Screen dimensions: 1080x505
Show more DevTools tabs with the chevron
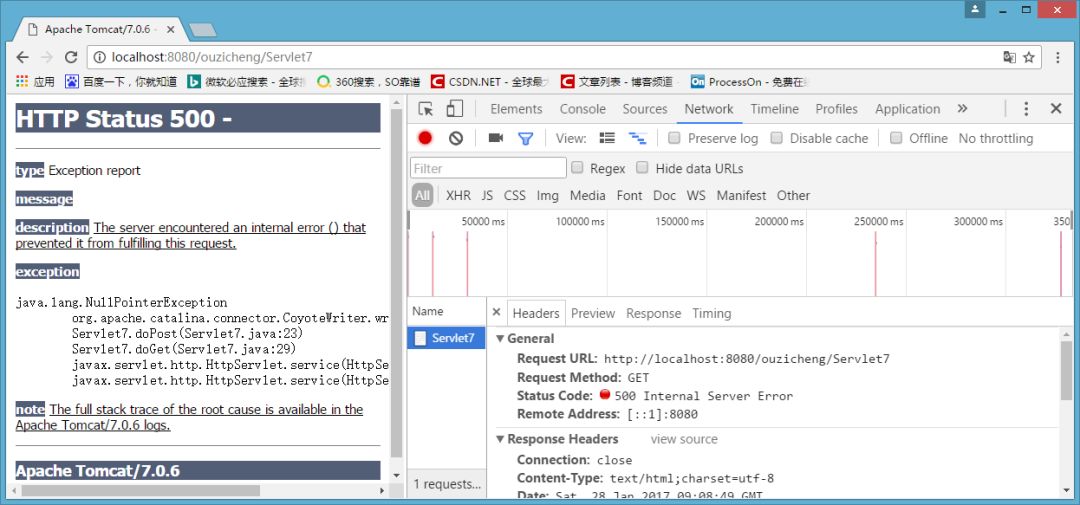point(962,109)
